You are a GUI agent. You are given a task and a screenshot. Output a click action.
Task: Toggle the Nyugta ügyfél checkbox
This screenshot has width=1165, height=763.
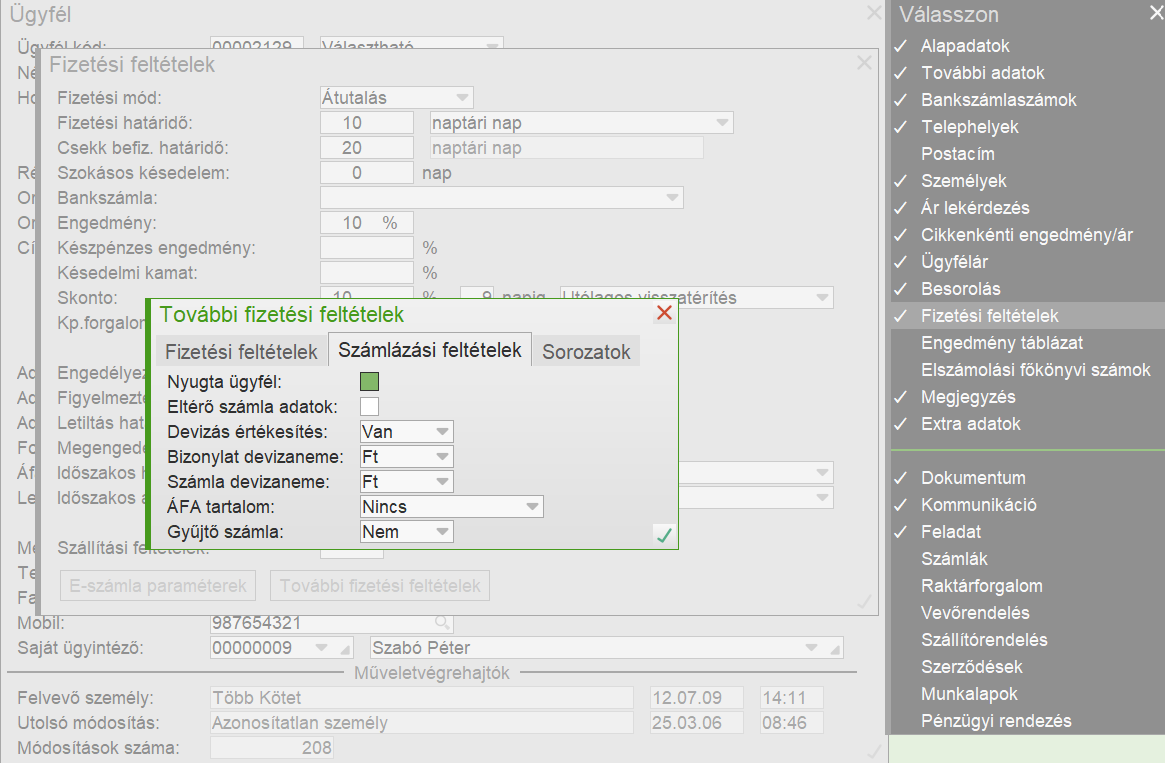(370, 381)
